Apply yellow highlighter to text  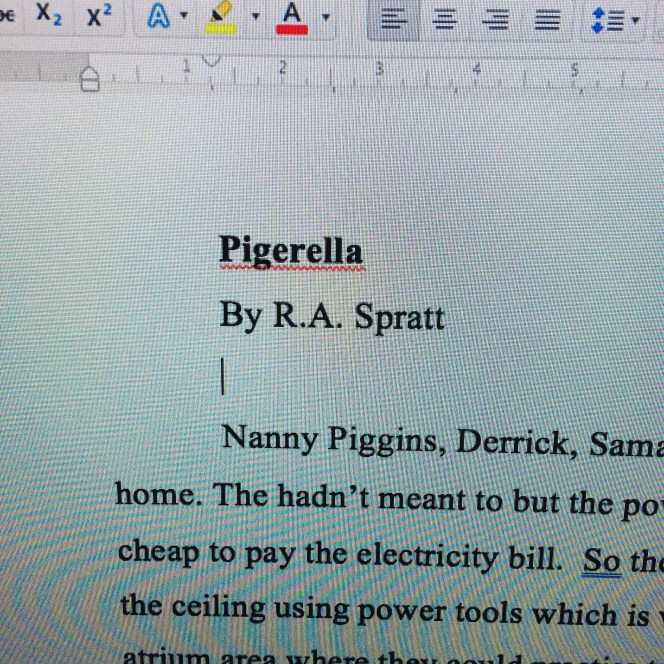click(222, 16)
